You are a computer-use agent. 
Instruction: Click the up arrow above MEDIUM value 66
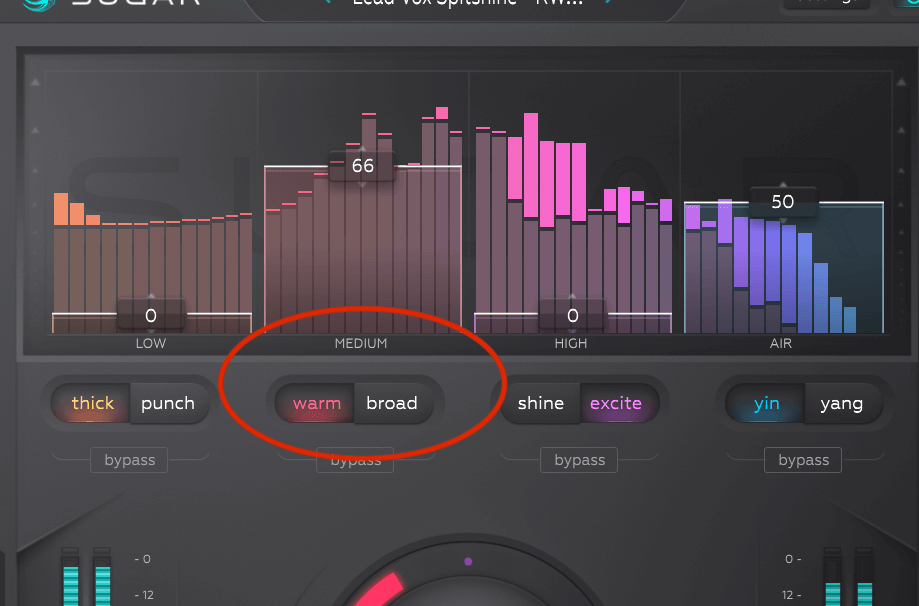pyautogui.click(x=362, y=149)
